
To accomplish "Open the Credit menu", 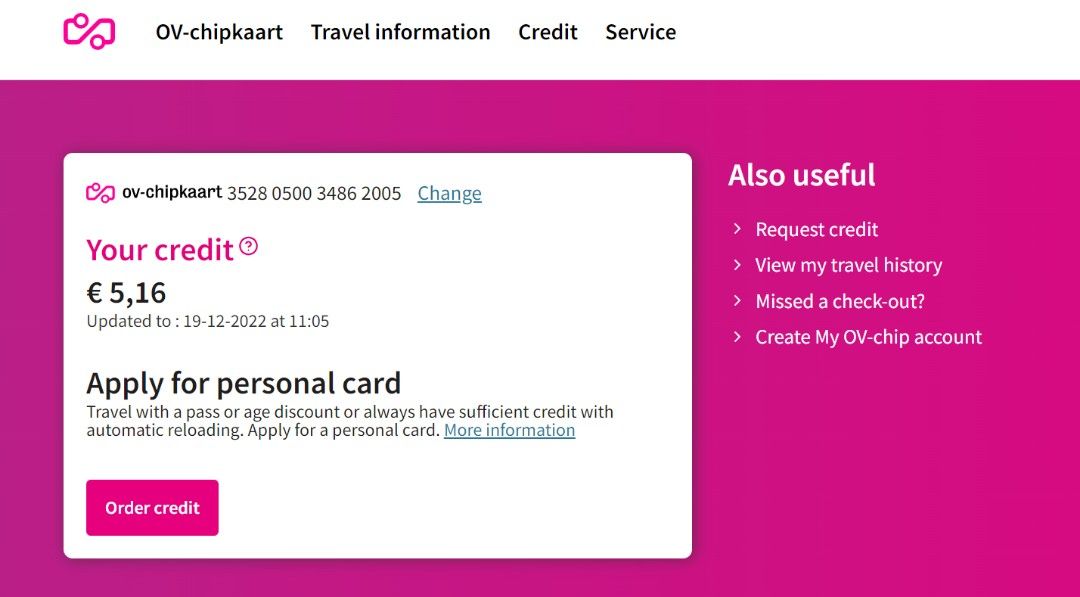I will (x=548, y=32).
